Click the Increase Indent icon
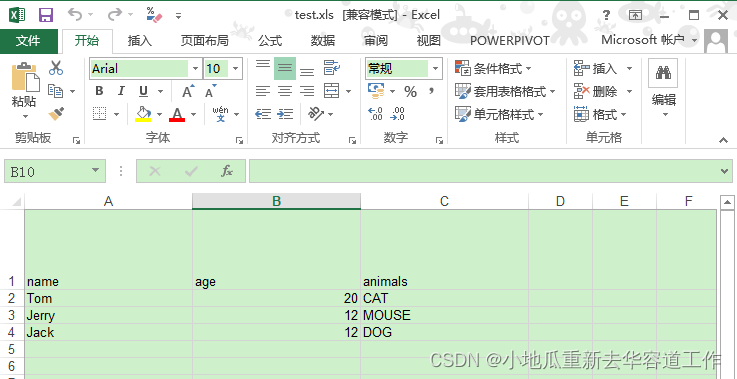Image resolution: width=737 pixels, height=379 pixels. [x=285, y=114]
